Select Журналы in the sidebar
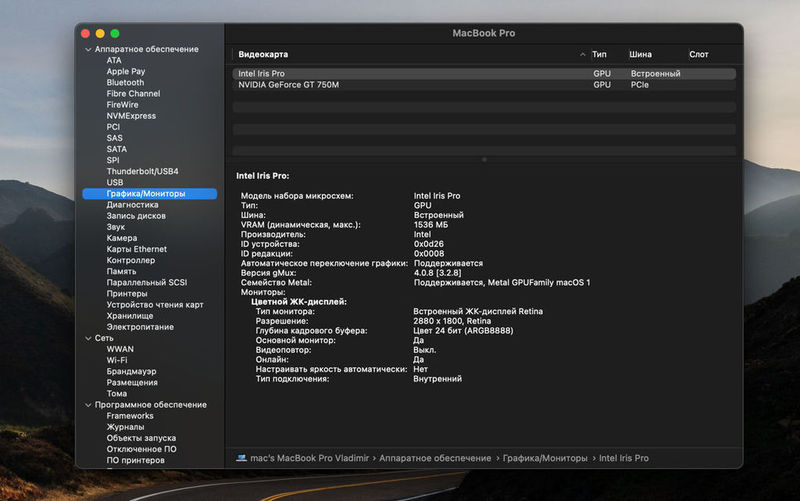Viewport: 800px width, 501px height. (125, 428)
